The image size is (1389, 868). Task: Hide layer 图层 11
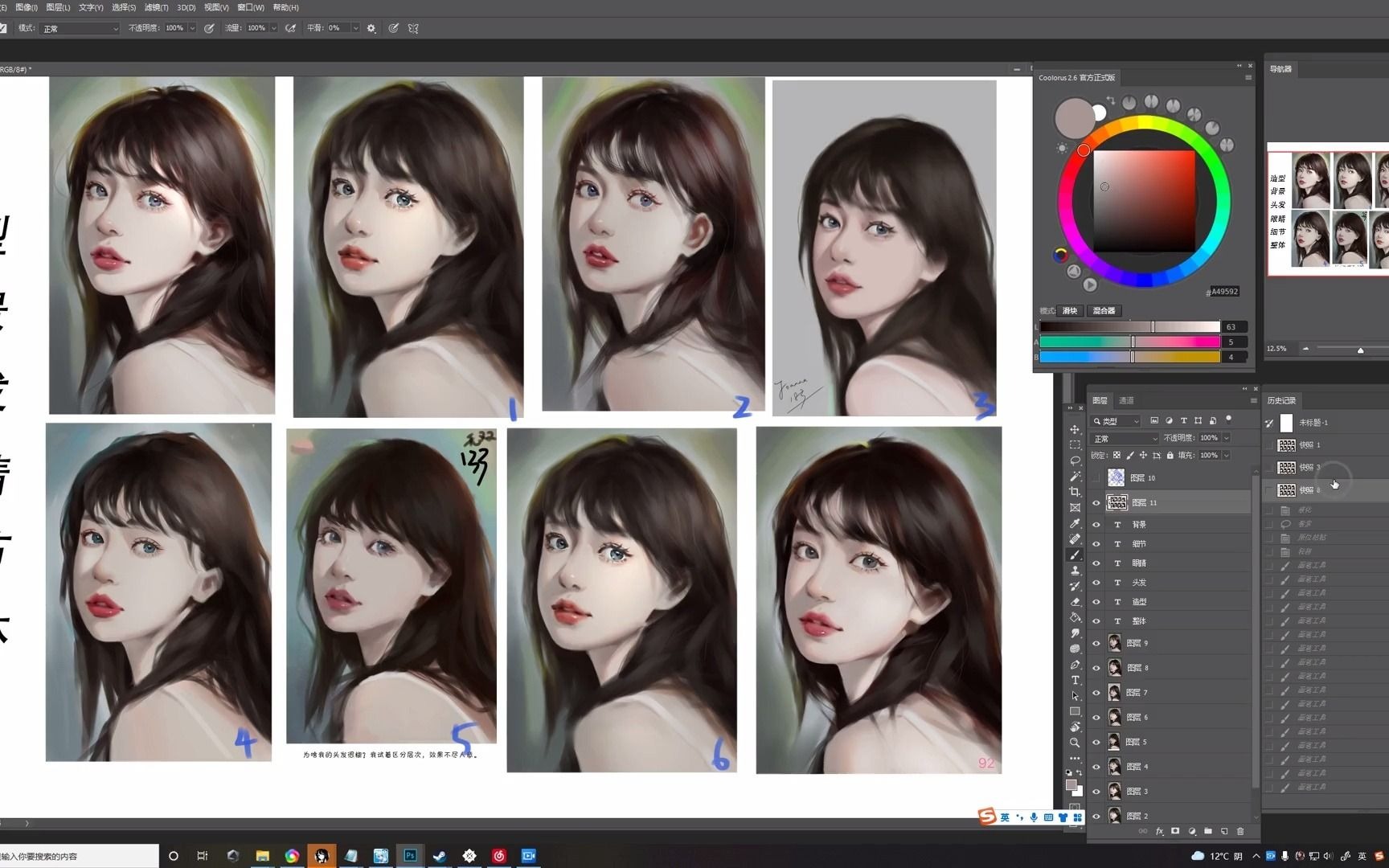1096,502
